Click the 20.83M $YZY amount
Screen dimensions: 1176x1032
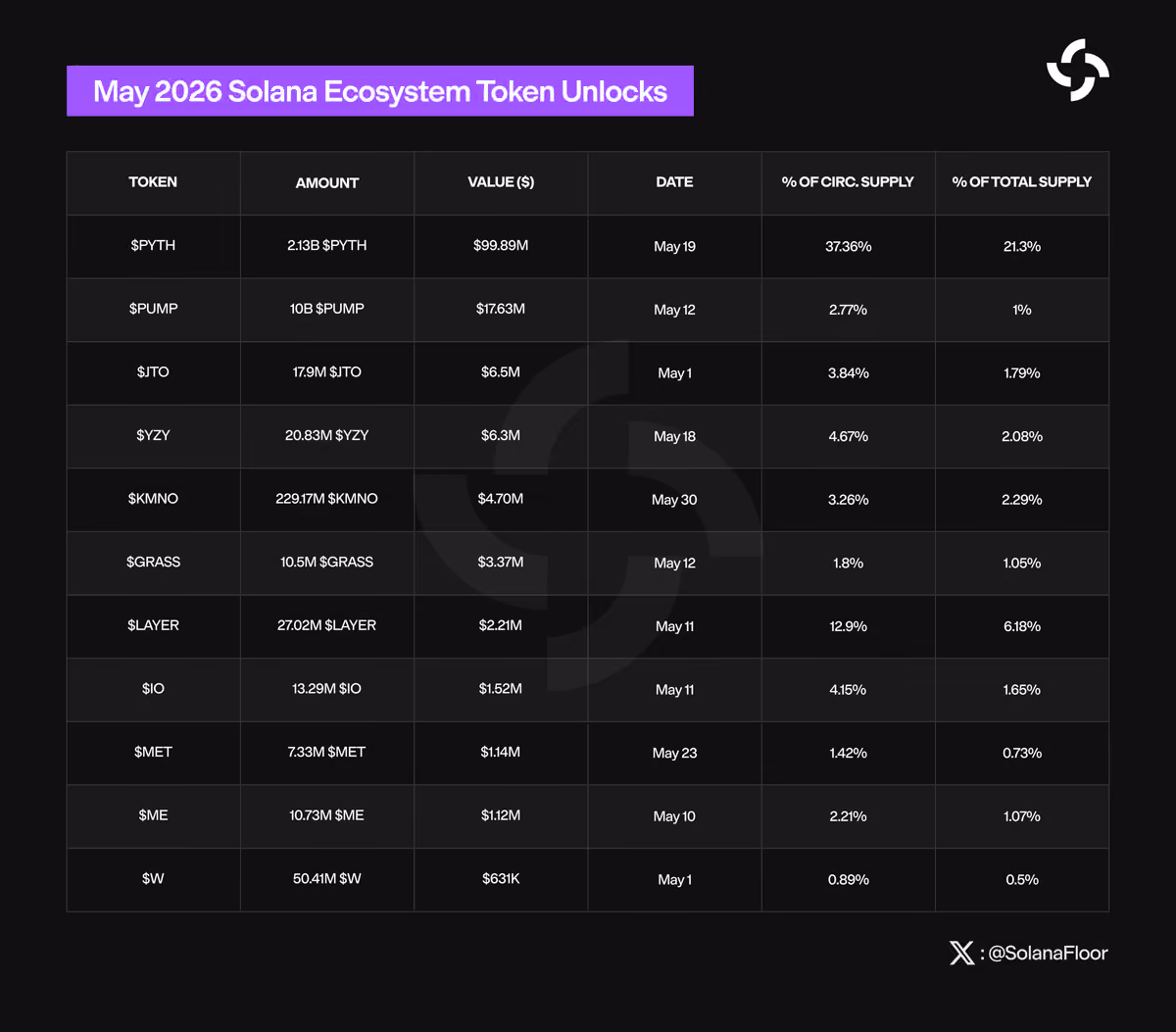click(327, 435)
